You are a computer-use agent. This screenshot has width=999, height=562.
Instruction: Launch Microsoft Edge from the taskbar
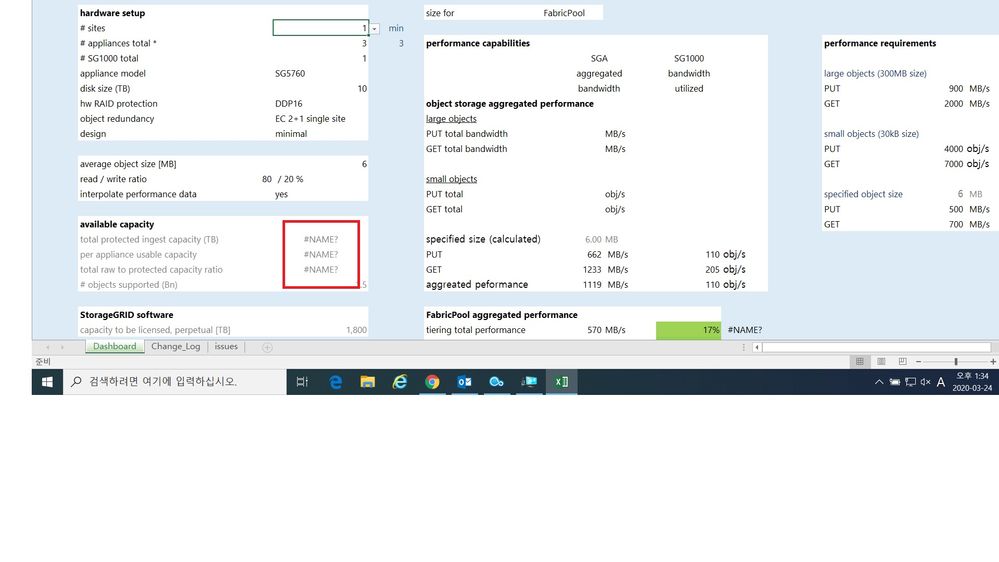tap(335, 382)
